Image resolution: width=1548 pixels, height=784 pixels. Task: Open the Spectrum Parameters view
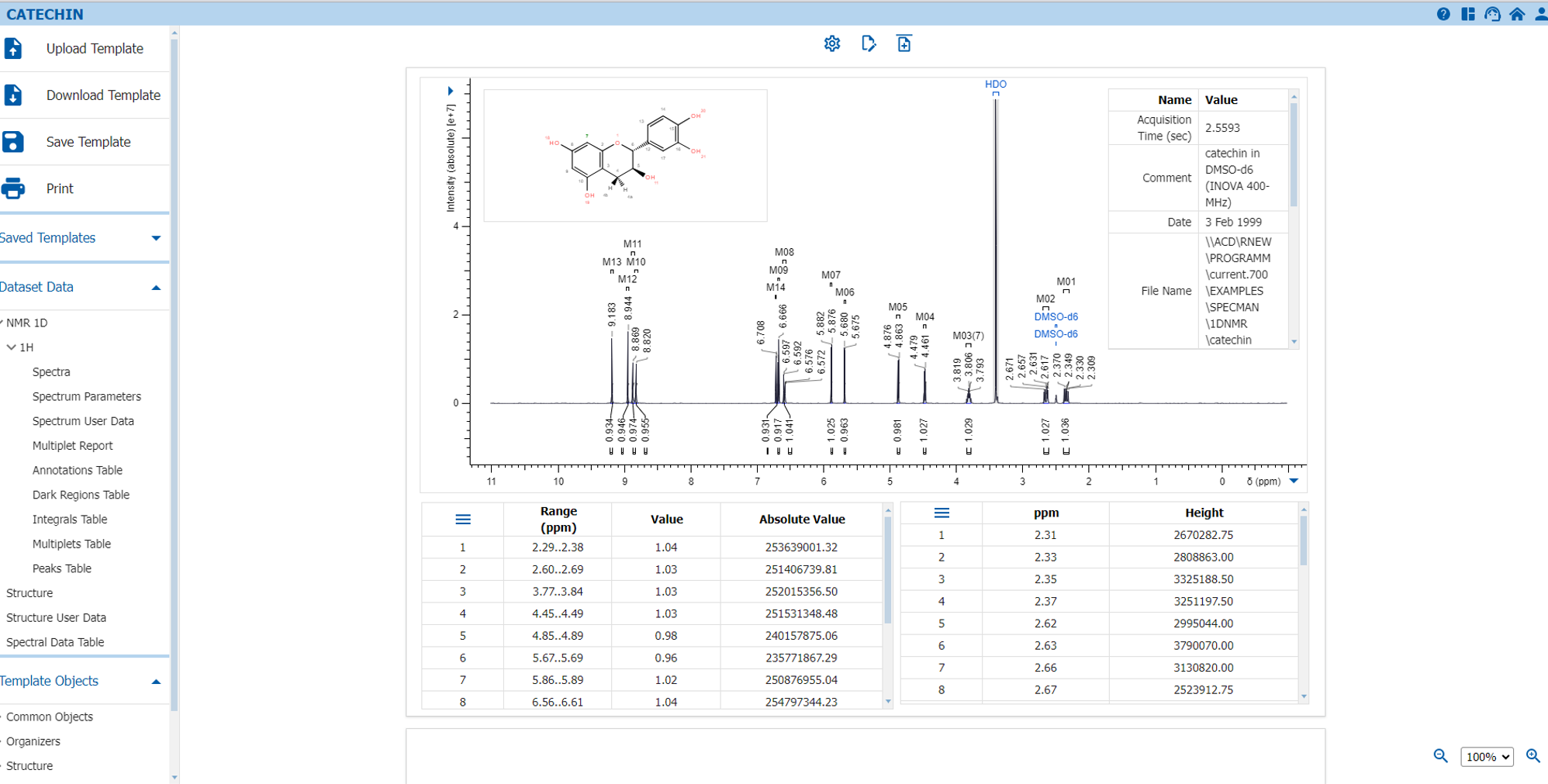pos(87,396)
